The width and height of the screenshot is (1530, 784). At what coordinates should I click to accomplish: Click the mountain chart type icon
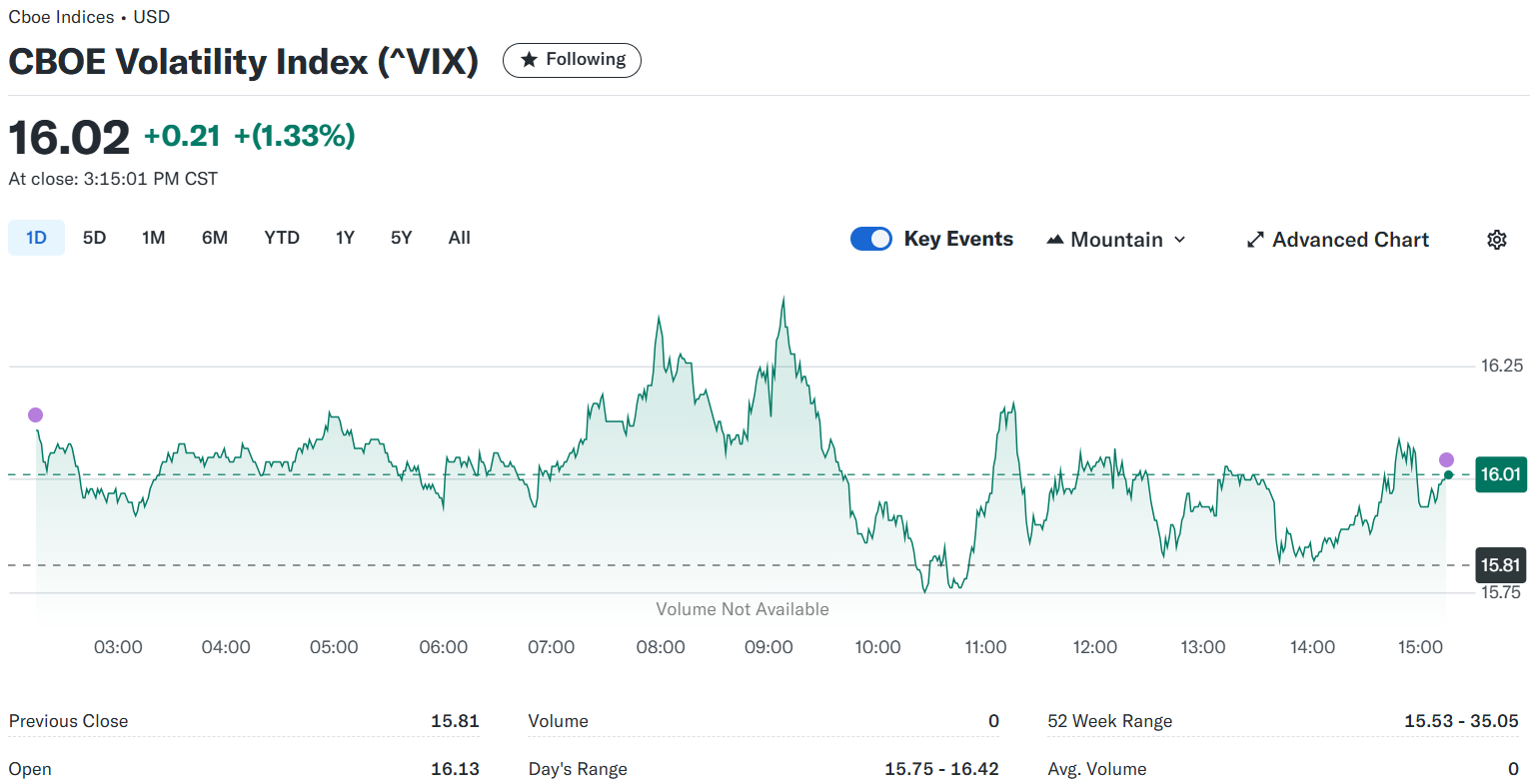coord(1054,240)
